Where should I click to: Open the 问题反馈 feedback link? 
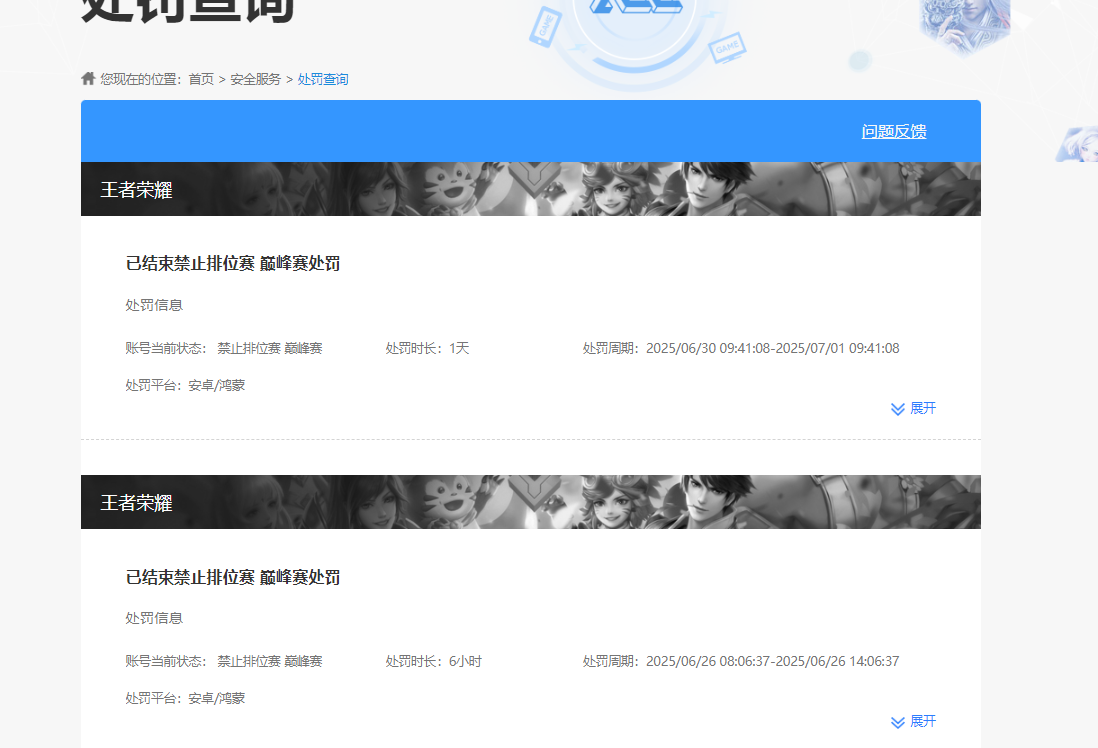tap(894, 132)
